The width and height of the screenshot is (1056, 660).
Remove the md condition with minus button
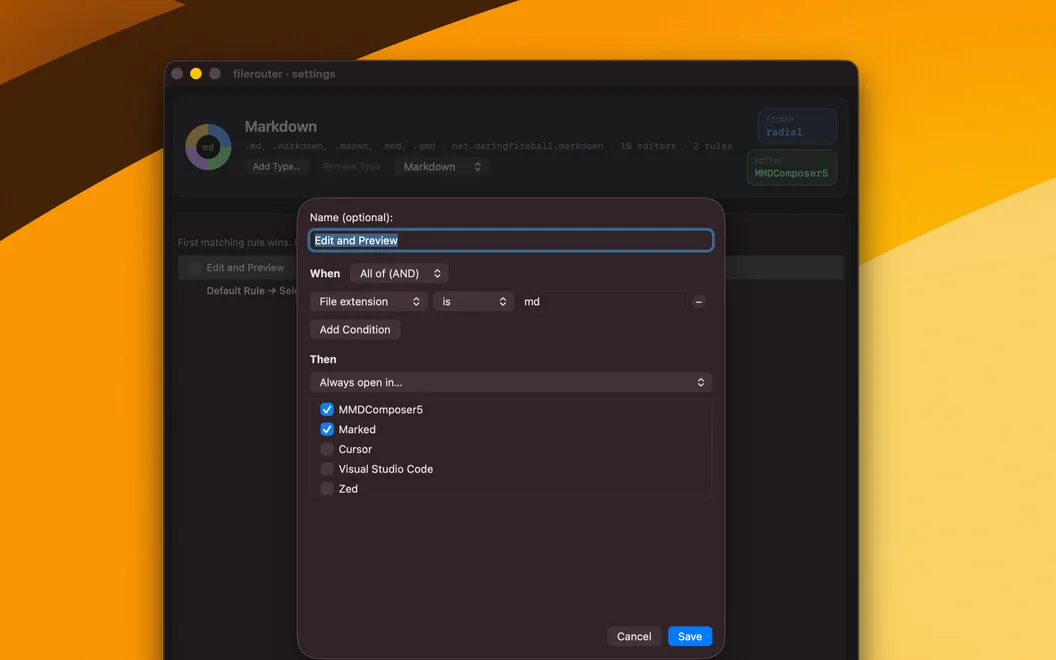698,302
